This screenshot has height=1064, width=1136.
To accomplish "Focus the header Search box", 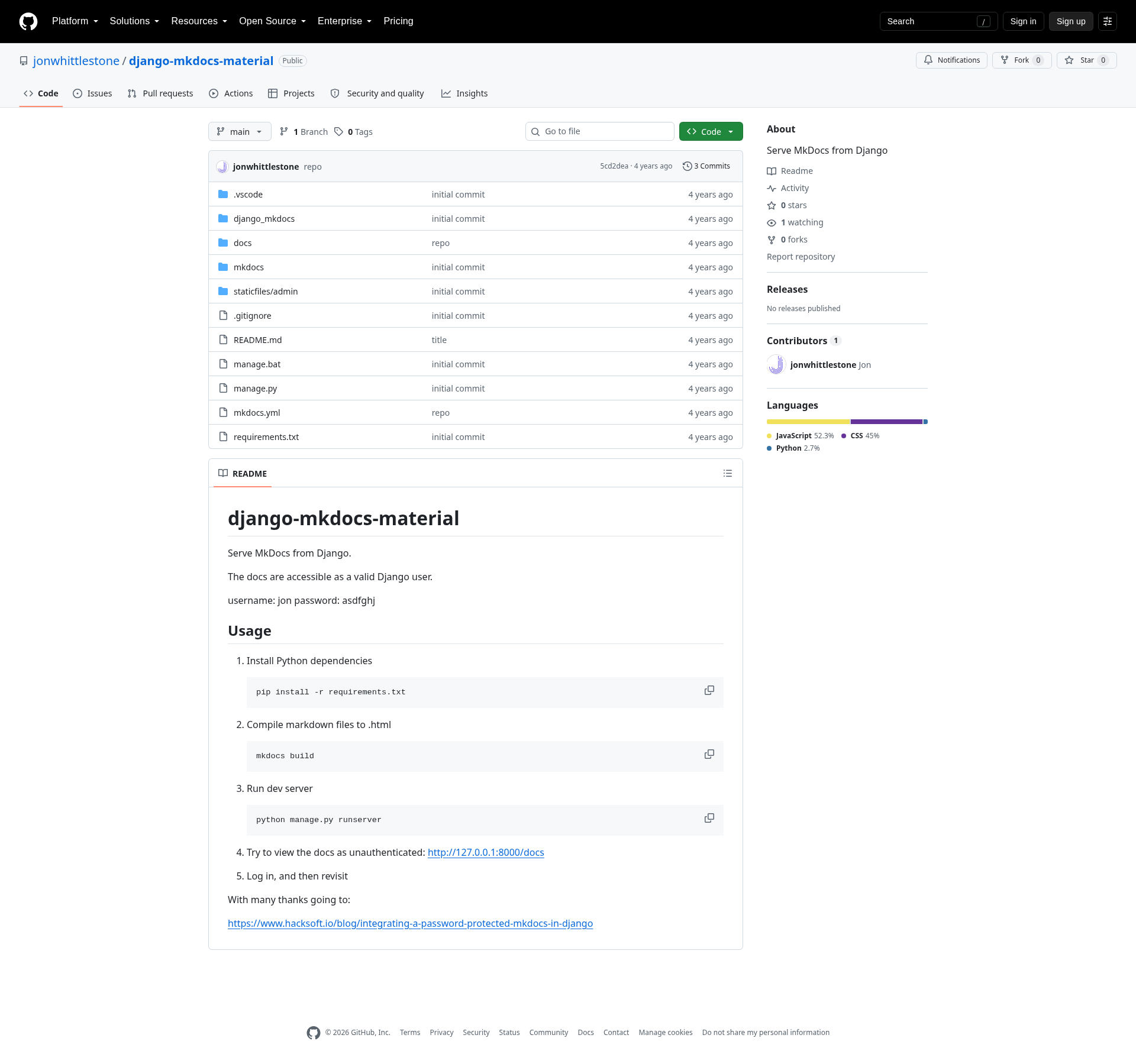I will point(938,21).
